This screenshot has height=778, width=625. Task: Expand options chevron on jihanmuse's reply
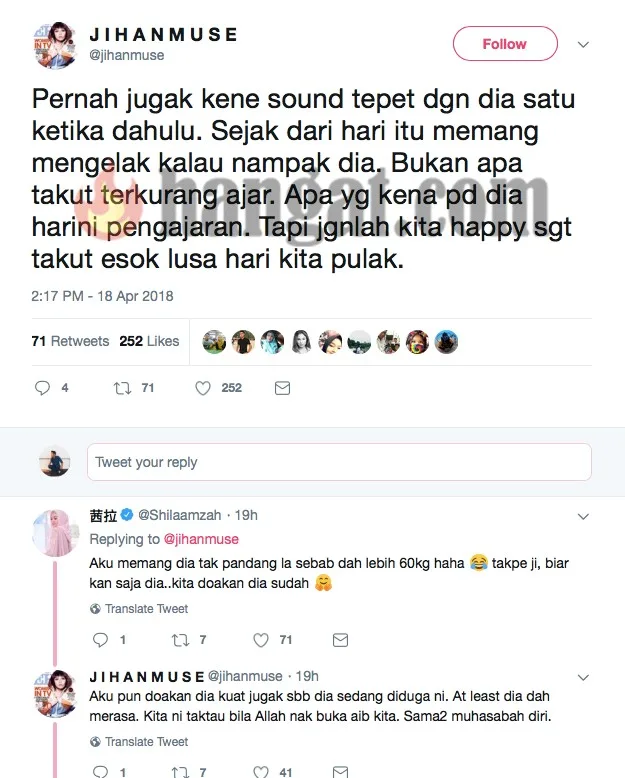[583, 677]
